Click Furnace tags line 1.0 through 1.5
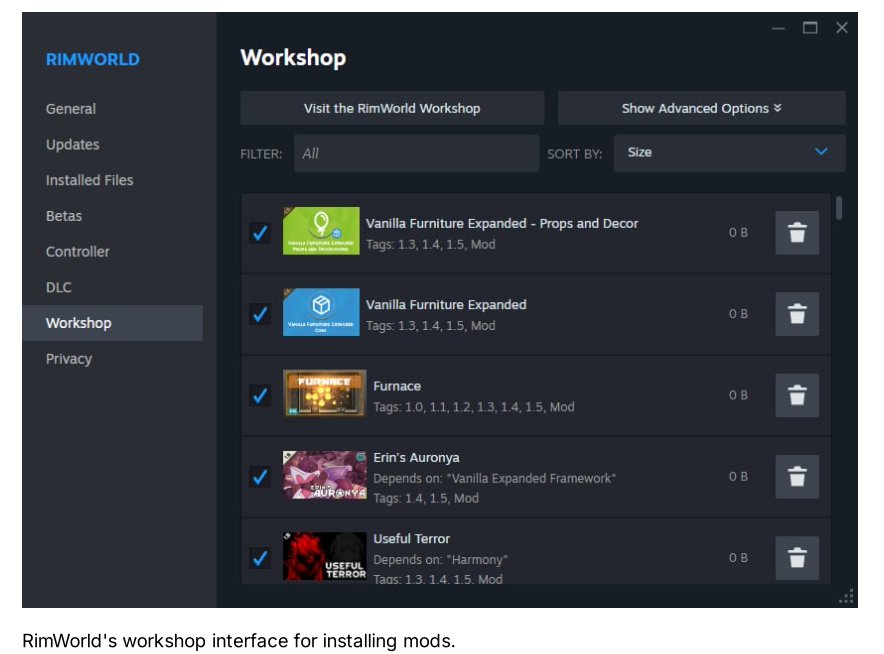The width and height of the screenshot is (884, 654). pyautogui.click(x=474, y=406)
